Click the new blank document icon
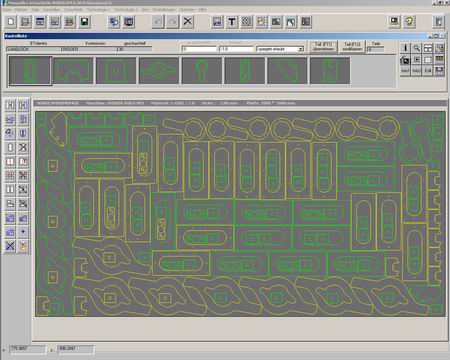 [x=11, y=22]
